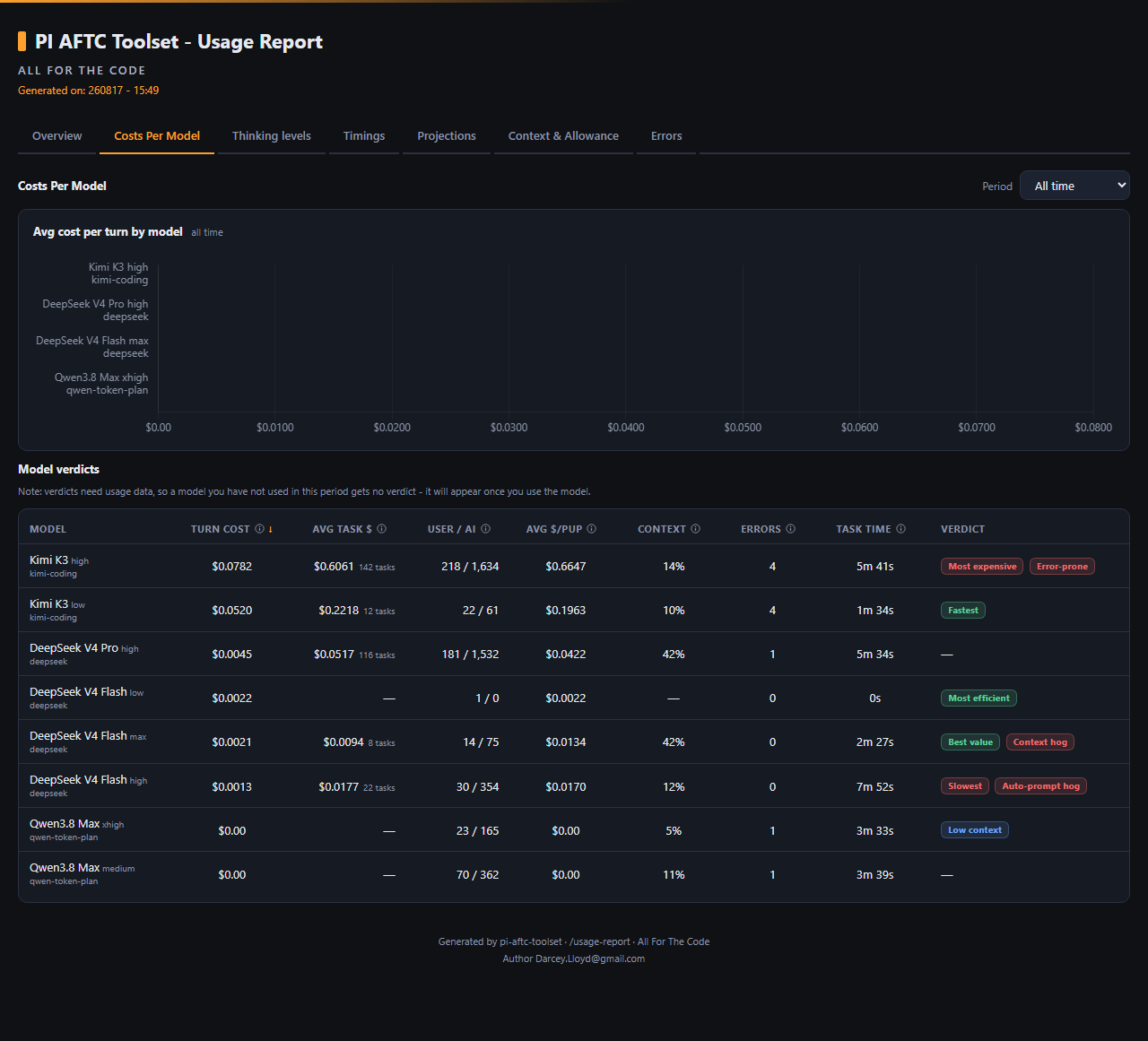Click the 7m 52s task time value
The height and width of the screenshot is (1041, 1148).
(874, 787)
